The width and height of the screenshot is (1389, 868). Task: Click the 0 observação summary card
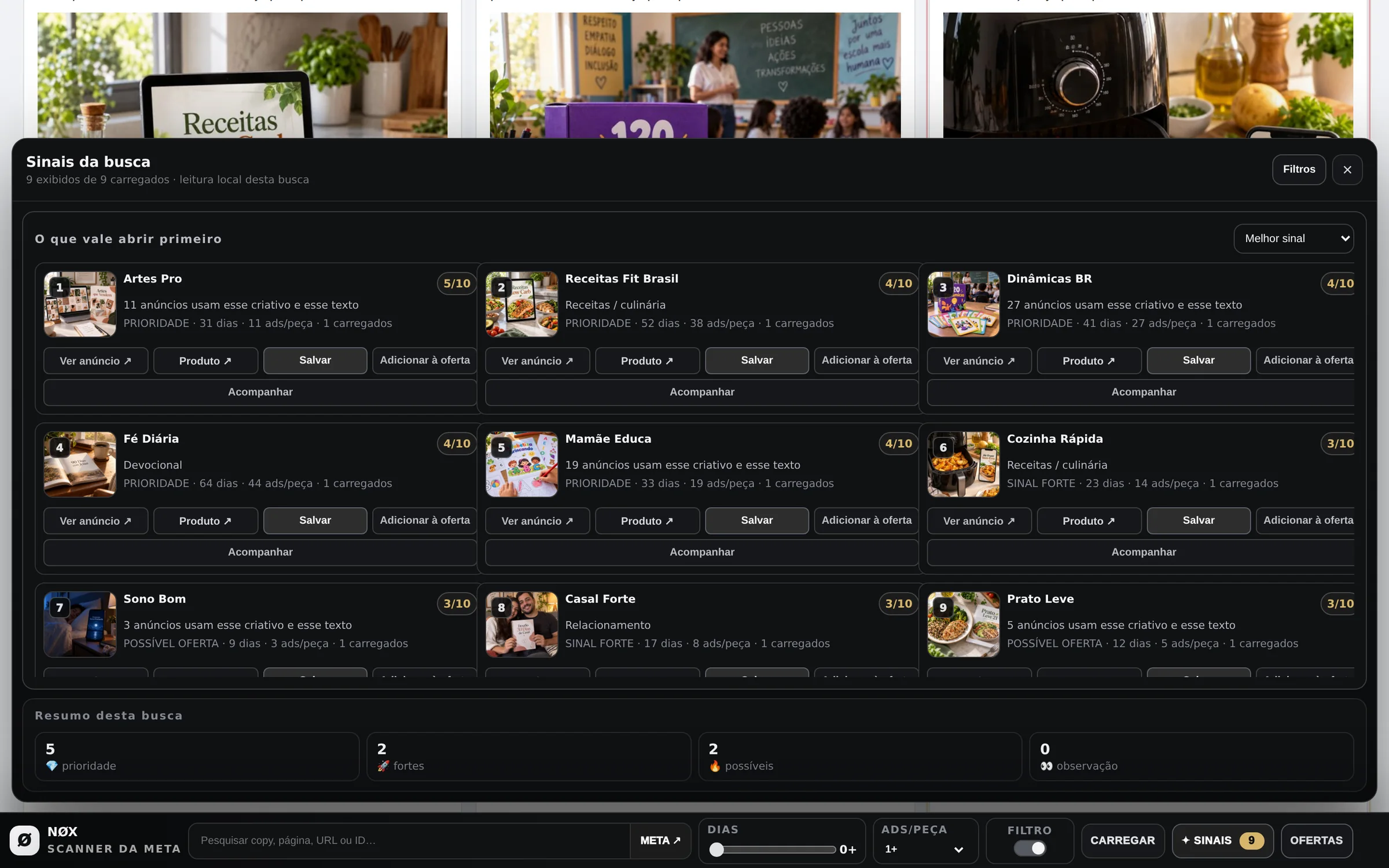[x=1192, y=757]
